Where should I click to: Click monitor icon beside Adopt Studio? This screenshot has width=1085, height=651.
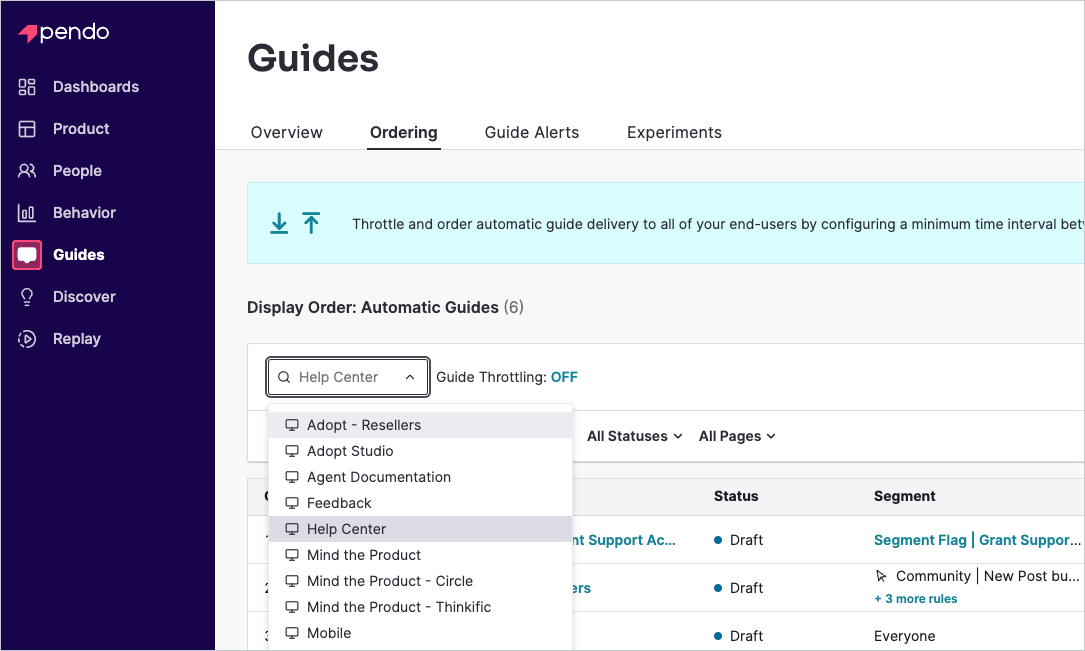(x=292, y=451)
